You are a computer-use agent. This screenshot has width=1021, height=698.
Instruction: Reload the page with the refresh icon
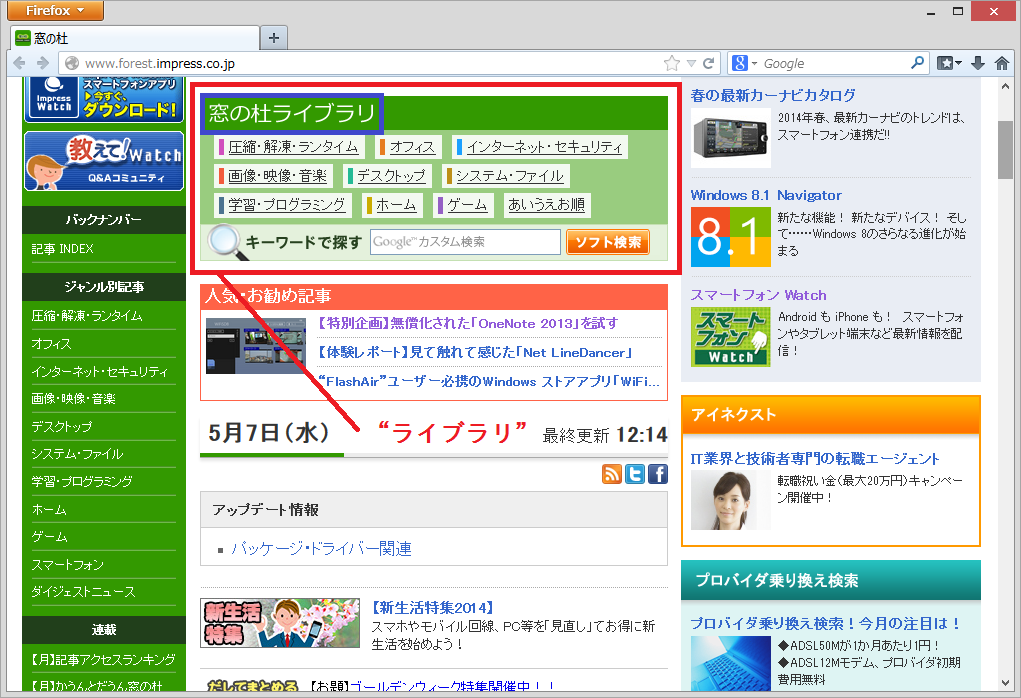[x=707, y=62]
